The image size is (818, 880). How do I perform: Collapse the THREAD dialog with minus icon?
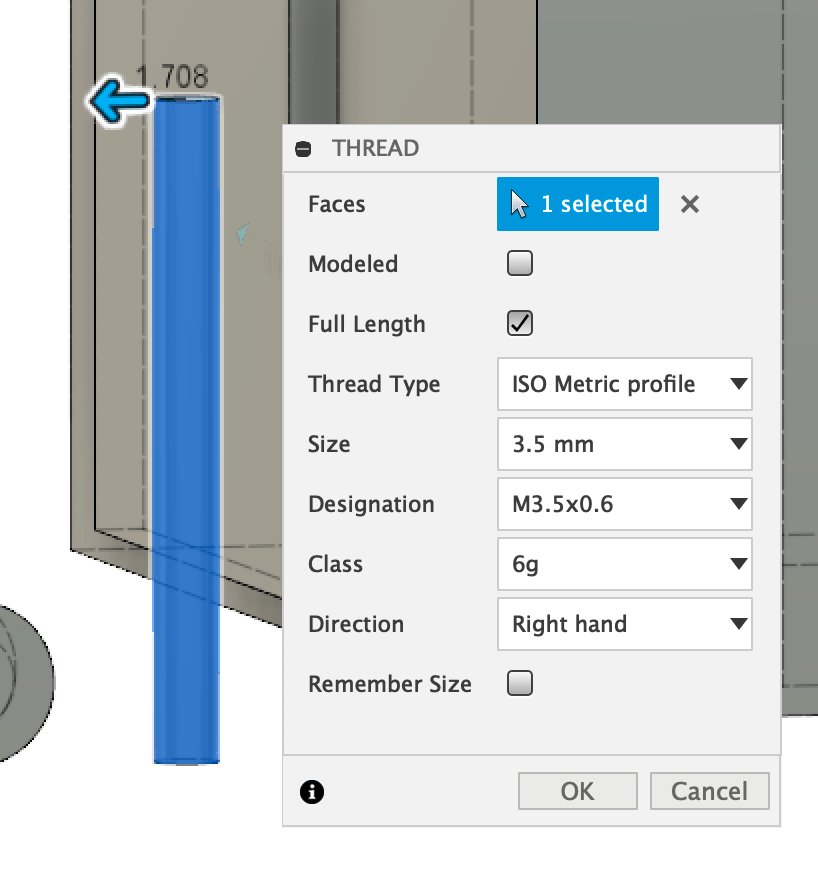[304, 149]
